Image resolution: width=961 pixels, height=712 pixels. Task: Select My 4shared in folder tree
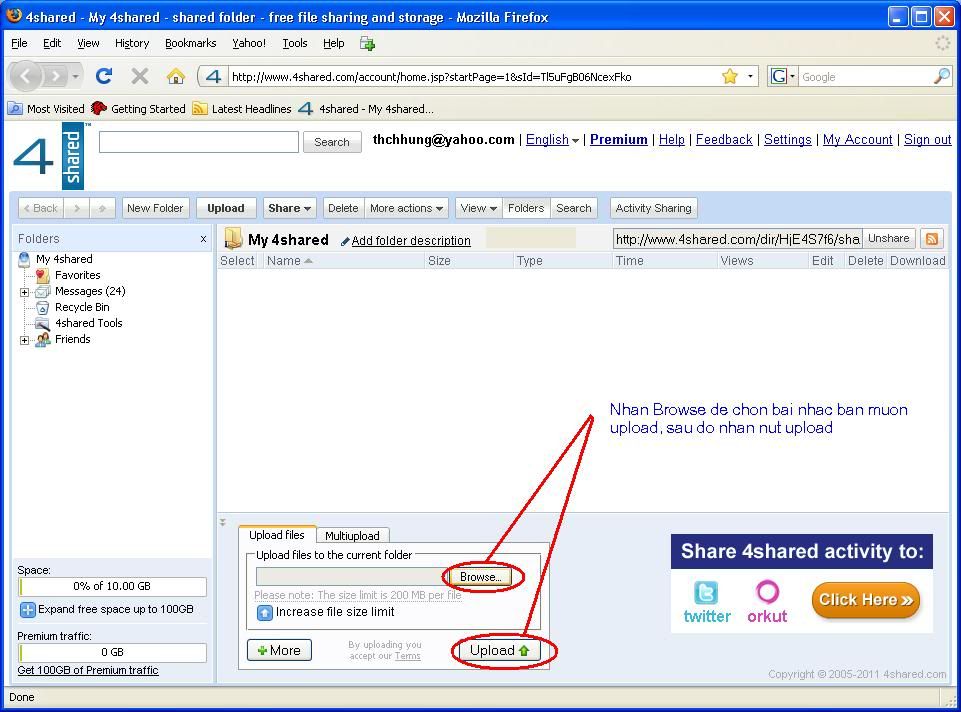[x=64, y=259]
